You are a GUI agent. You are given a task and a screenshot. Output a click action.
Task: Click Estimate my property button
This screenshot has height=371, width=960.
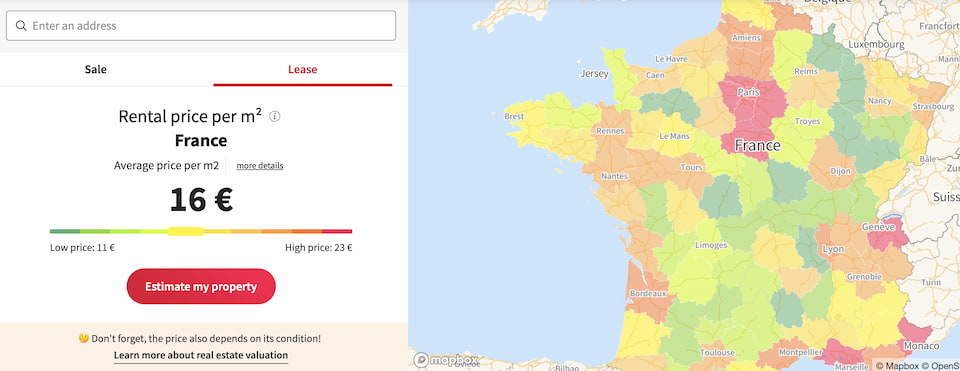pos(201,286)
